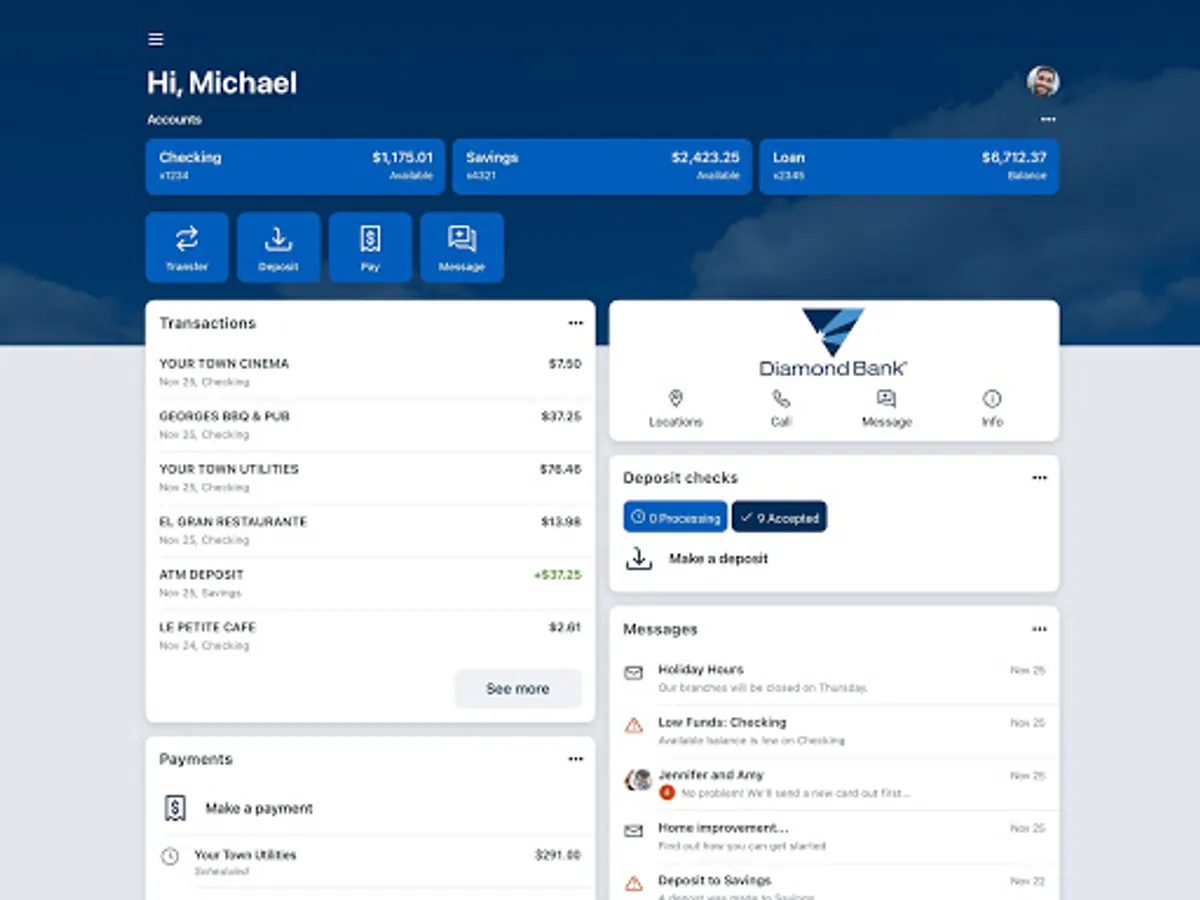The image size is (1200, 900).
Task: Open the ATM DEPOSIT transaction
Action: click(x=370, y=583)
